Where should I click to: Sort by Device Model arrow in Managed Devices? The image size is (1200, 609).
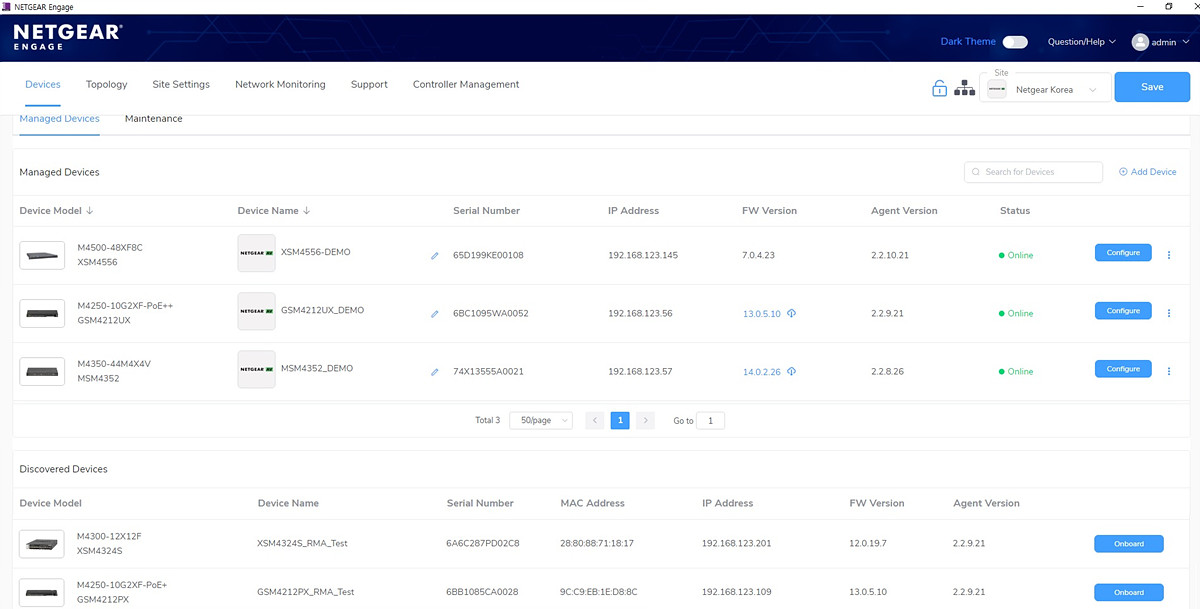(90, 211)
